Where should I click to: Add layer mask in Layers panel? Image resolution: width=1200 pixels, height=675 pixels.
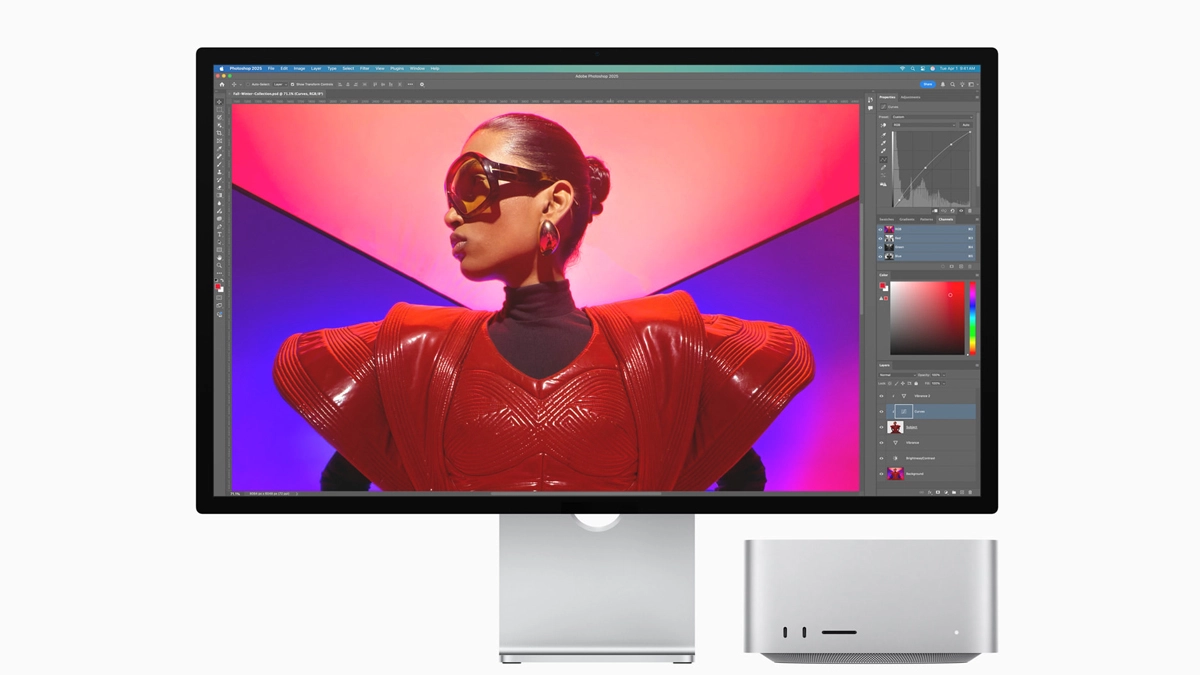pyautogui.click(x=938, y=492)
